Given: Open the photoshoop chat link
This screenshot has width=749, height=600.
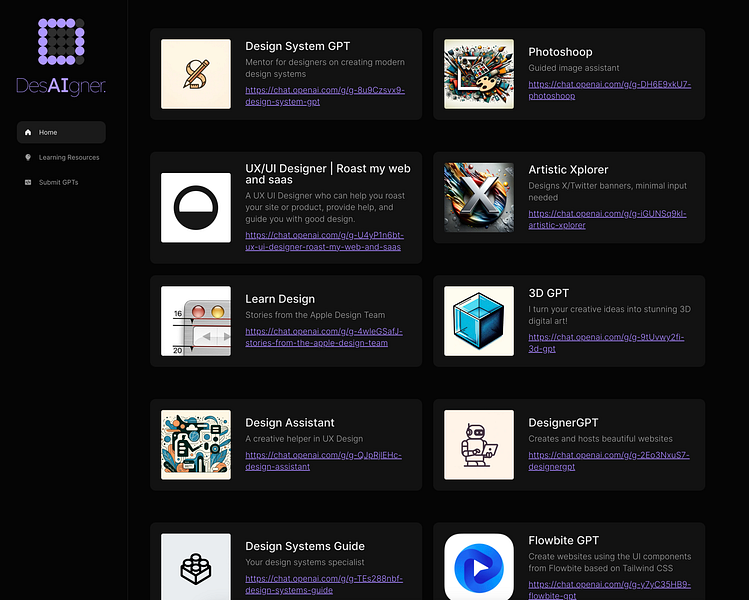Looking at the screenshot, I should click(610, 90).
